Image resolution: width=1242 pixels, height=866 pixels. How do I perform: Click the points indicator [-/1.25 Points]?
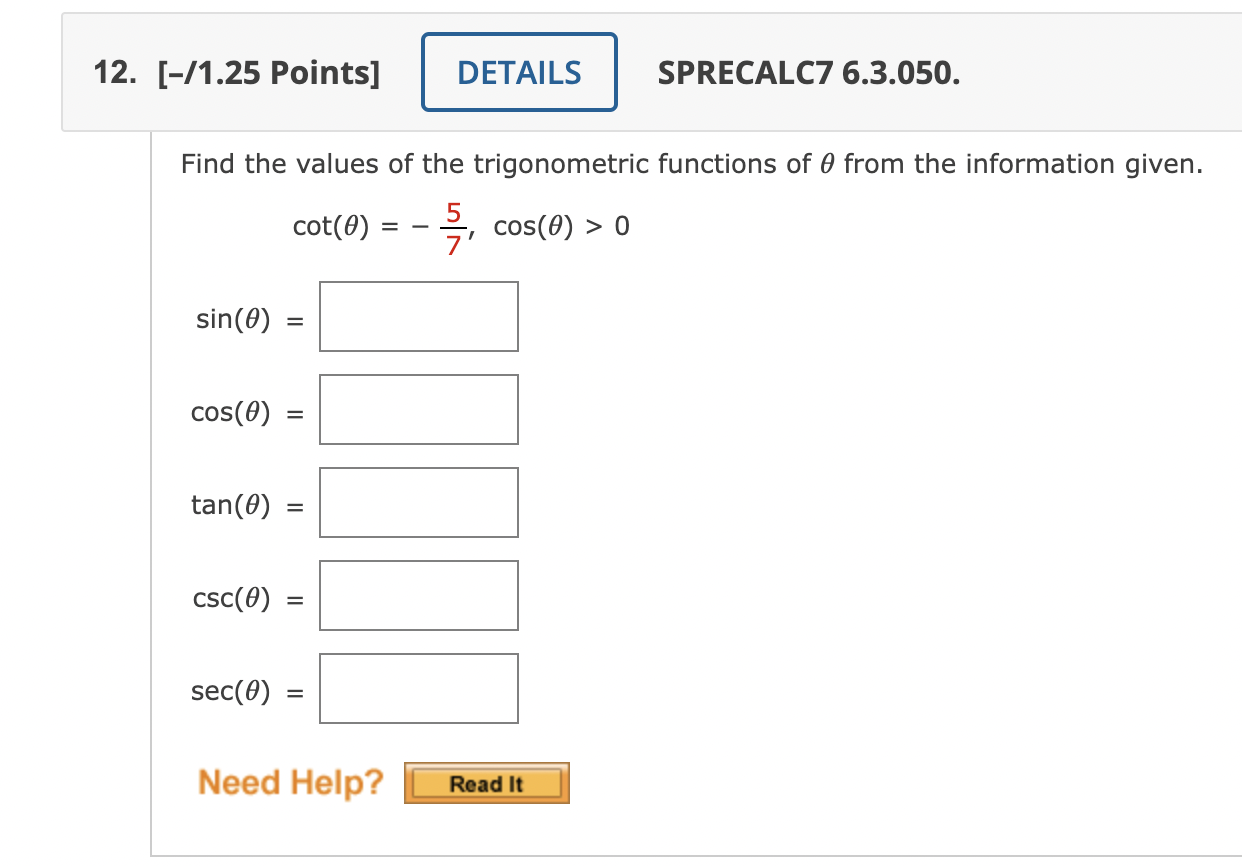coord(270,71)
